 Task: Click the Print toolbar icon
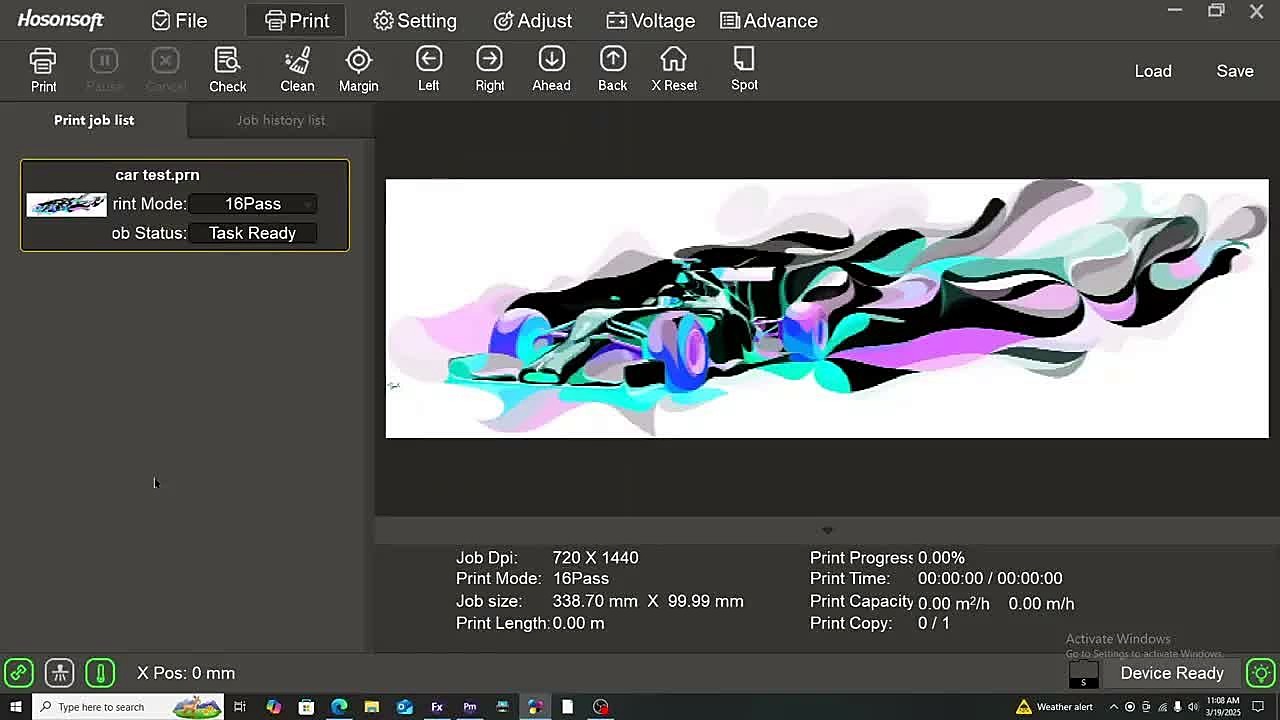tap(43, 70)
